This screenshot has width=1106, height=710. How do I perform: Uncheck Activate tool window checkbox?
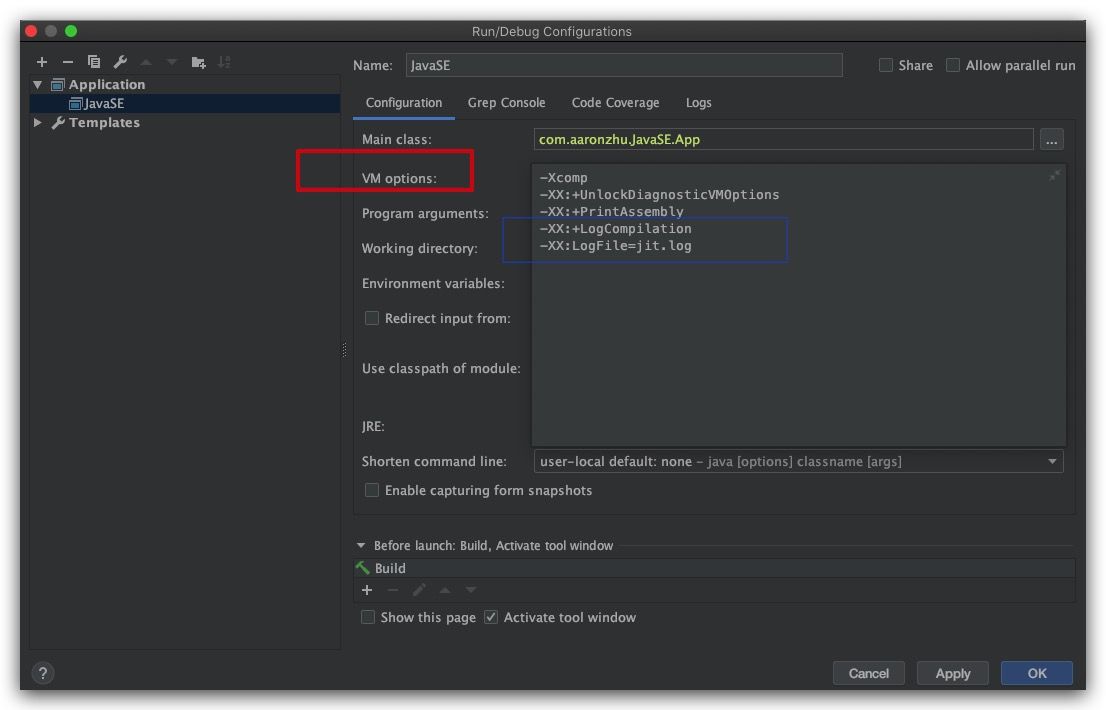491,617
